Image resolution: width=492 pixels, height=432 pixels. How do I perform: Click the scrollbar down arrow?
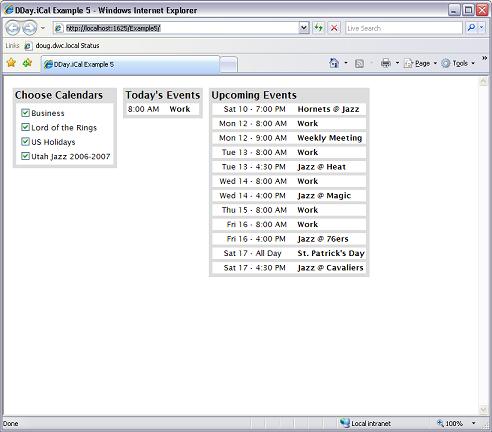click(x=483, y=409)
